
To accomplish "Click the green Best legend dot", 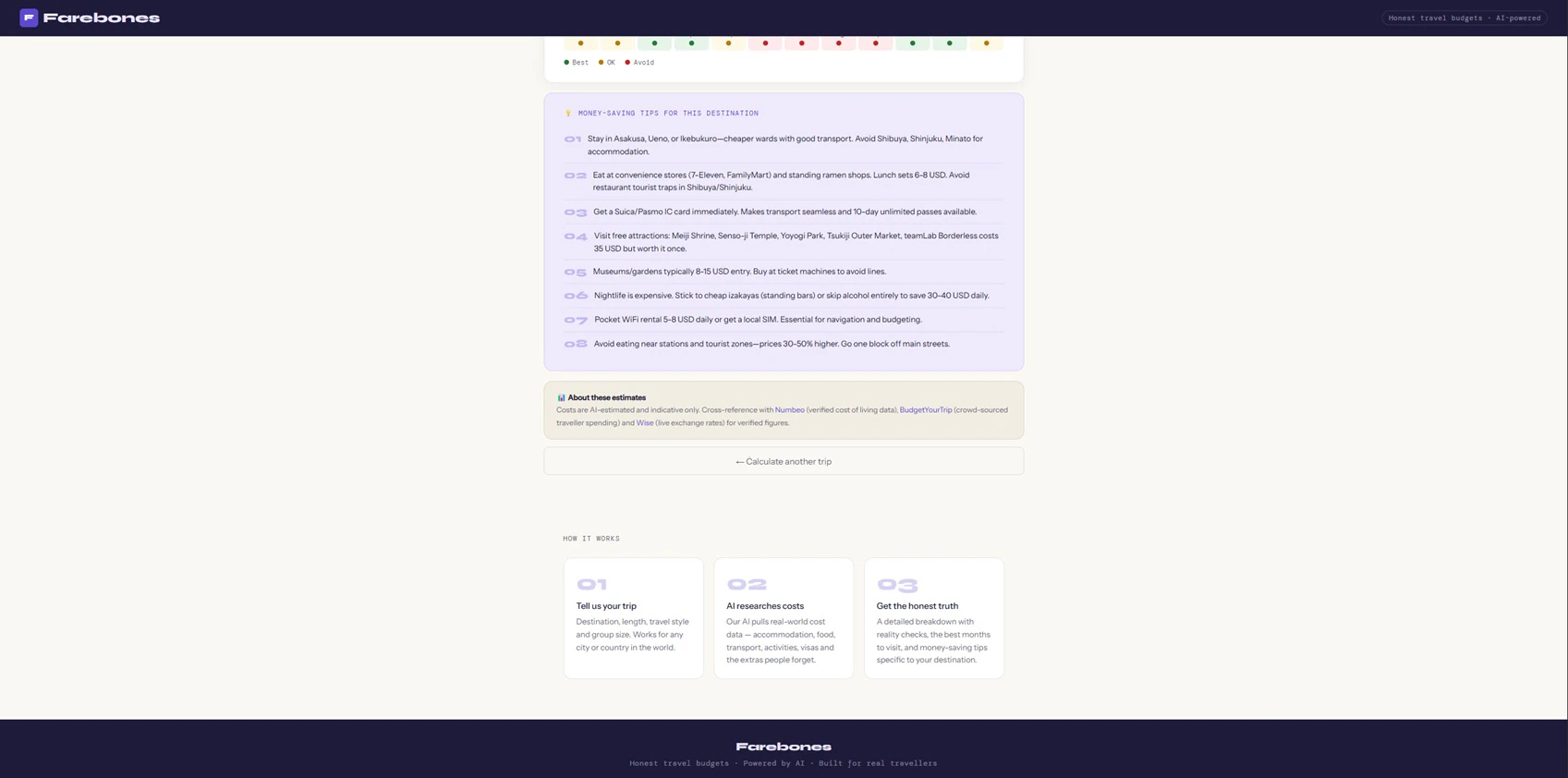I will pyautogui.click(x=566, y=63).
